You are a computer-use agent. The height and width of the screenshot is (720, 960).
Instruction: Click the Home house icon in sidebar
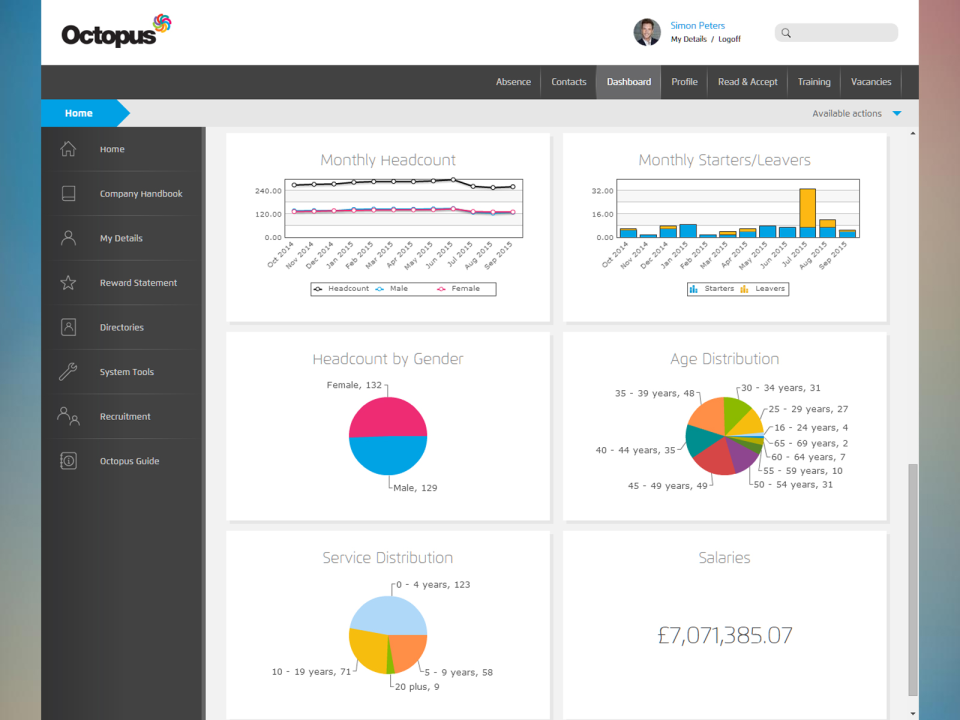[x=69, y=149]
